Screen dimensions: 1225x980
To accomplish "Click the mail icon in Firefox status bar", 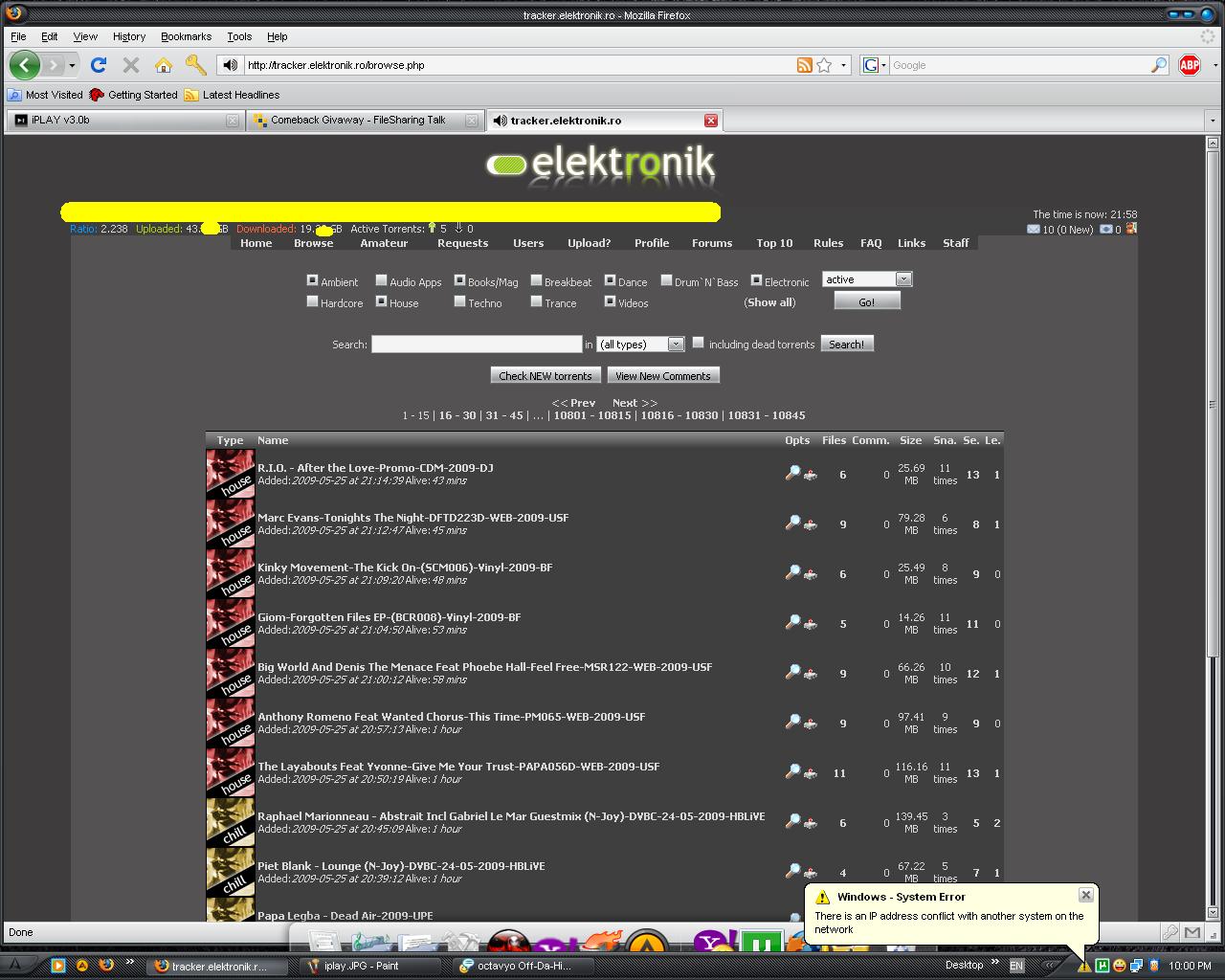I will tap(1192, 932).
